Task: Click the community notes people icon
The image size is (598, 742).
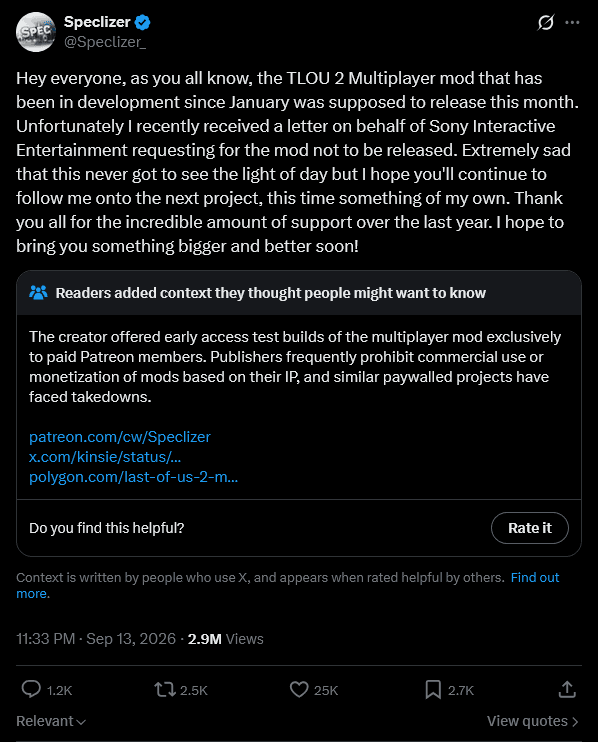Action: 38,292
